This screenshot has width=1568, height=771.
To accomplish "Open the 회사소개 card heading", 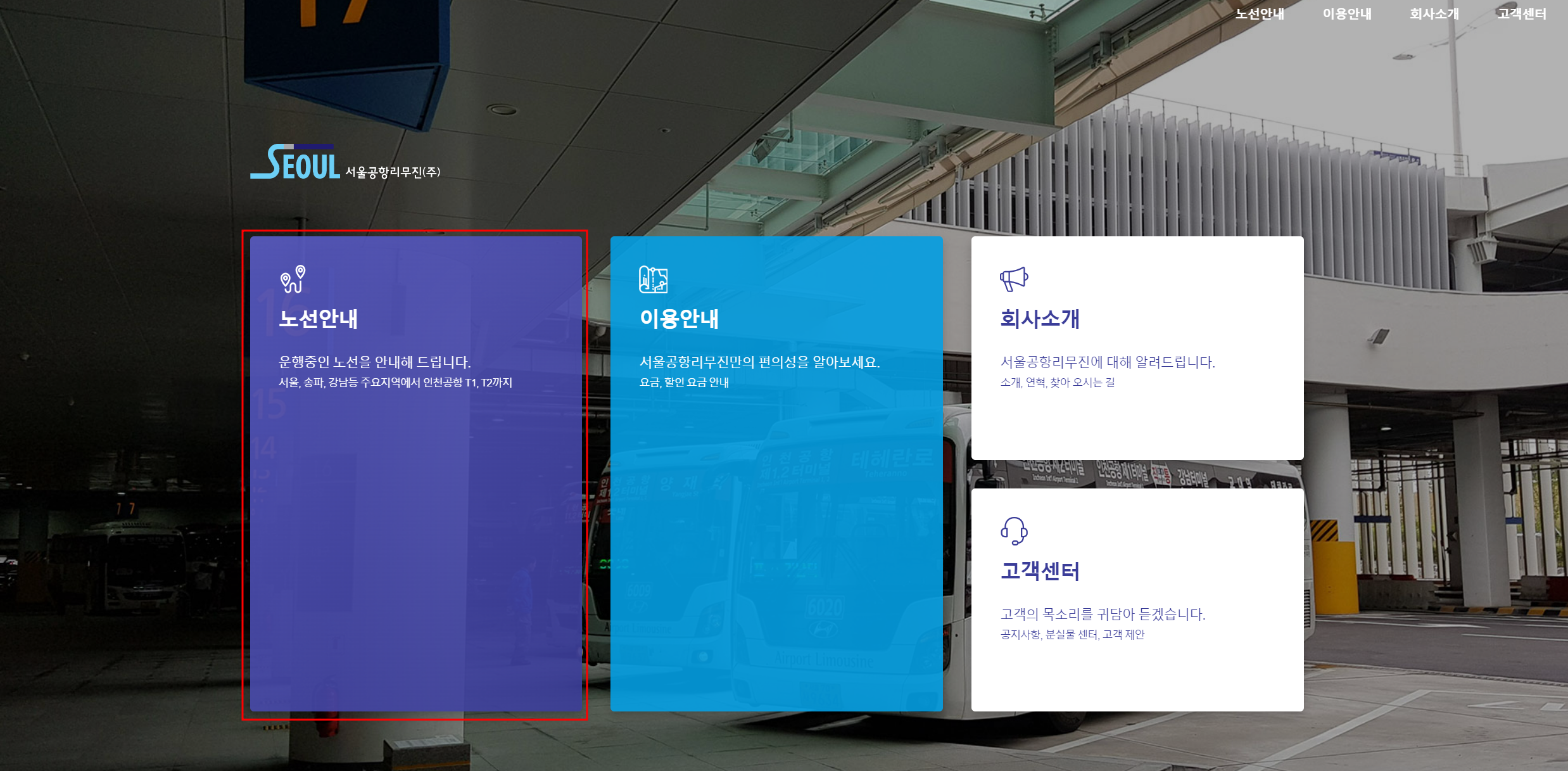I will tap(1040, 319).
